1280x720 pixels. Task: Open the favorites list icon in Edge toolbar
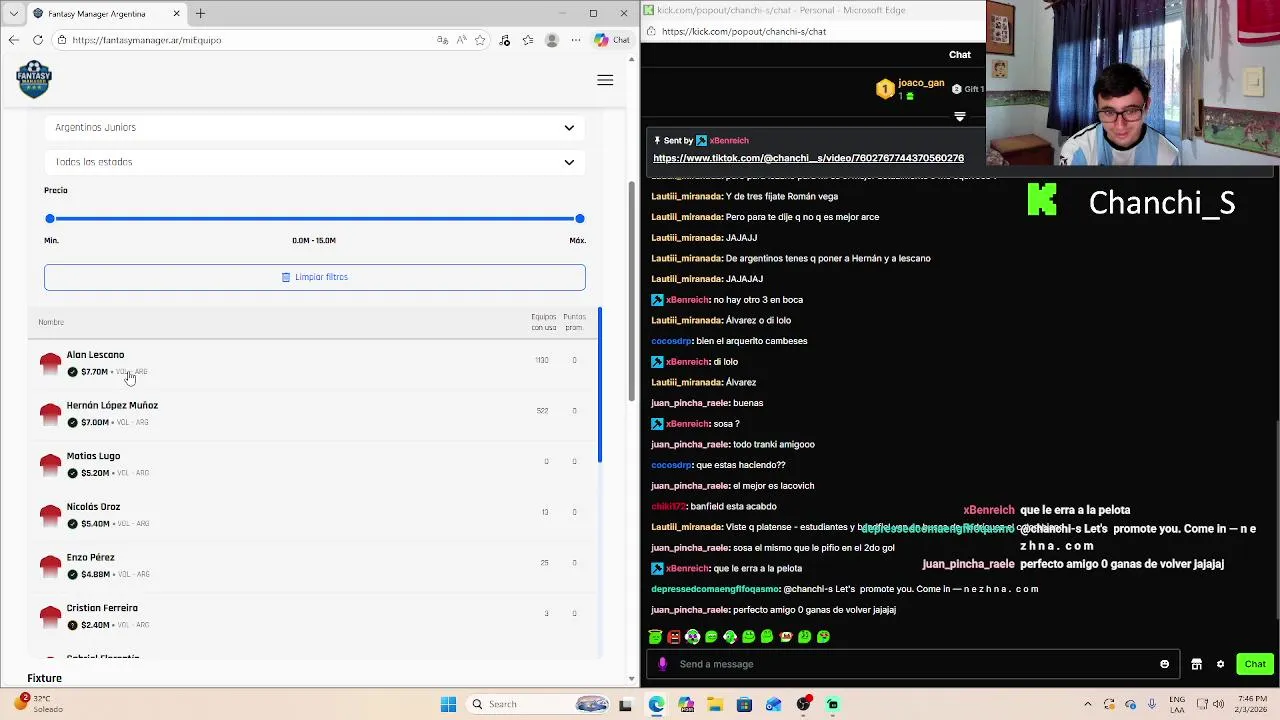[x=528, y=40]
